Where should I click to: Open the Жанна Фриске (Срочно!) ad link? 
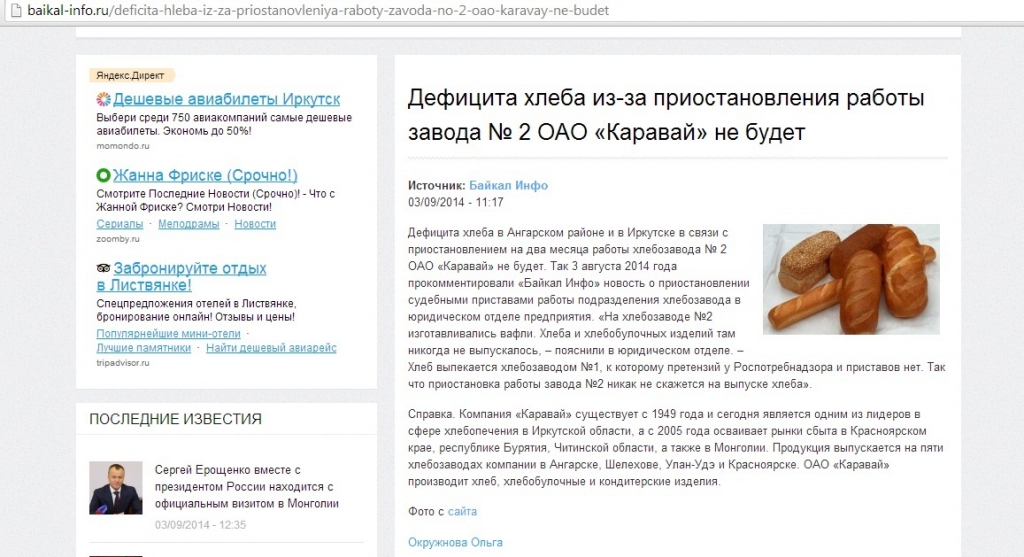(205, 176)
